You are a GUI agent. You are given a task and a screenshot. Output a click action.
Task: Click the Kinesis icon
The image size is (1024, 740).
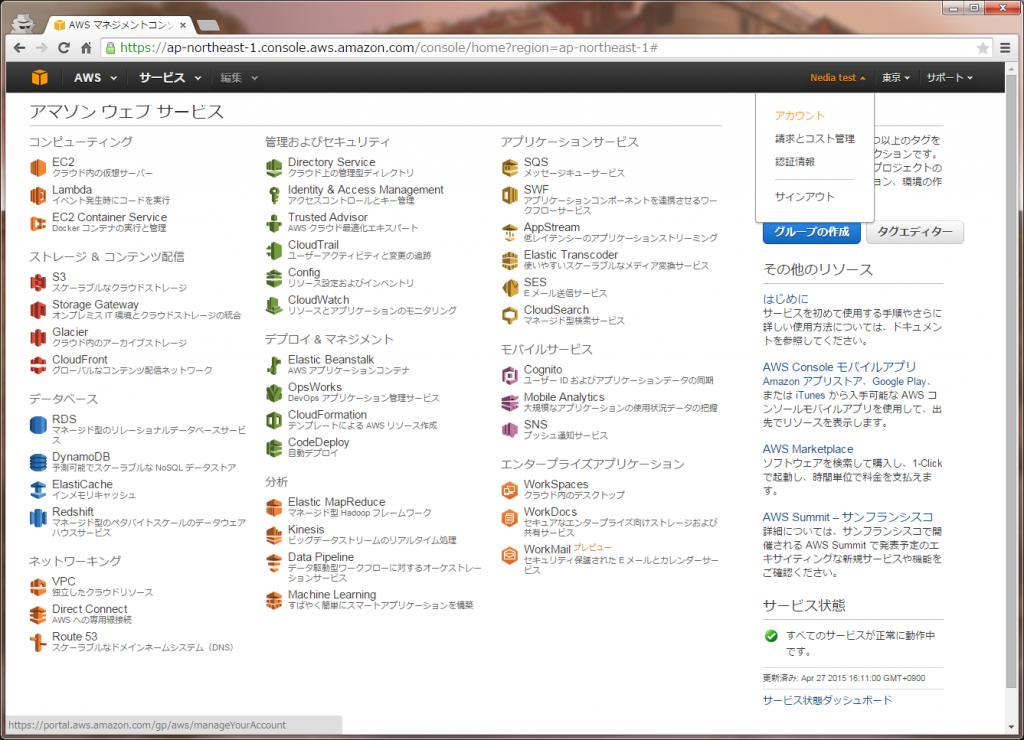274,535
